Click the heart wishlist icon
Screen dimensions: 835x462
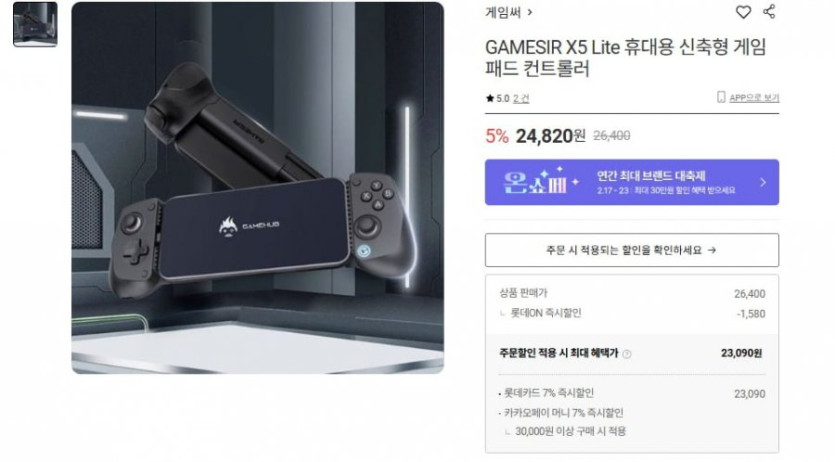pos(743,12)
